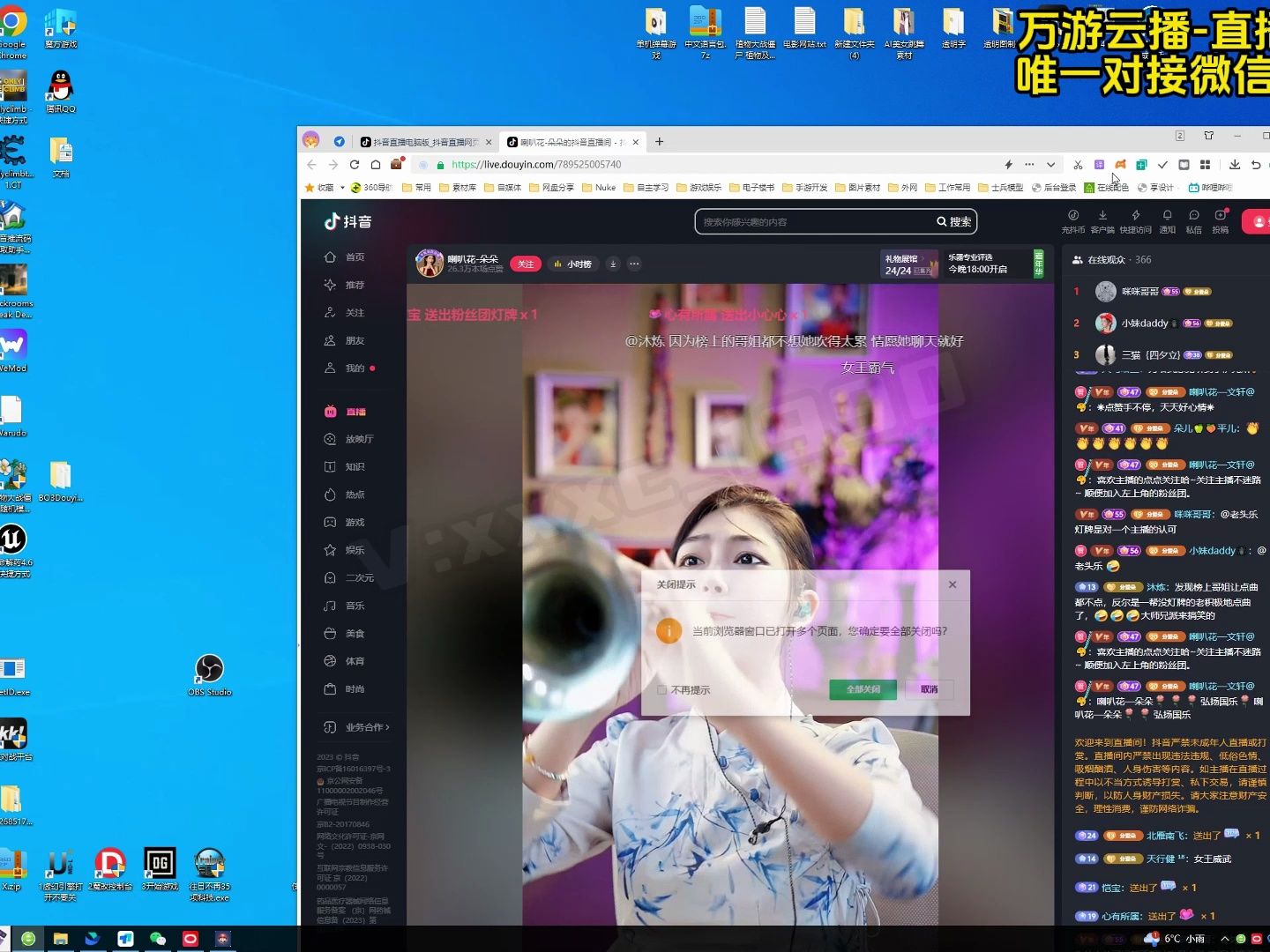The image size is (1270, 952).
Task: Open OBS Studio desktop icon
Action: click(x=209, y=675)
